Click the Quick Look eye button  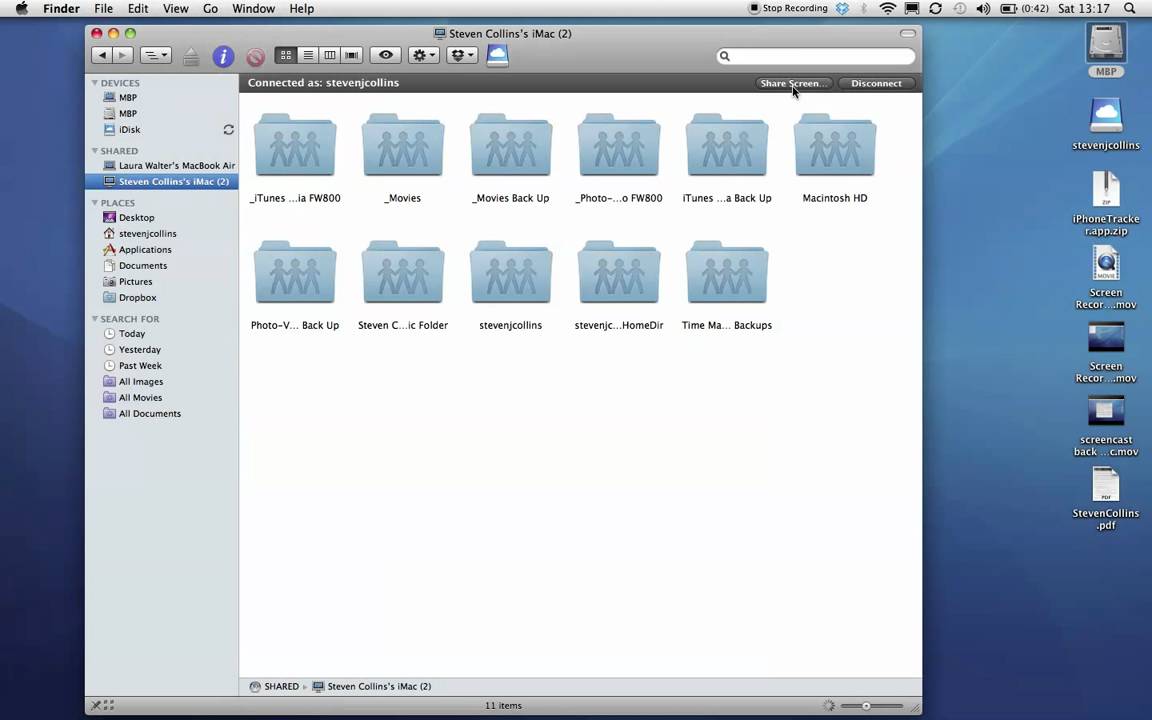(x=386, y=55)
